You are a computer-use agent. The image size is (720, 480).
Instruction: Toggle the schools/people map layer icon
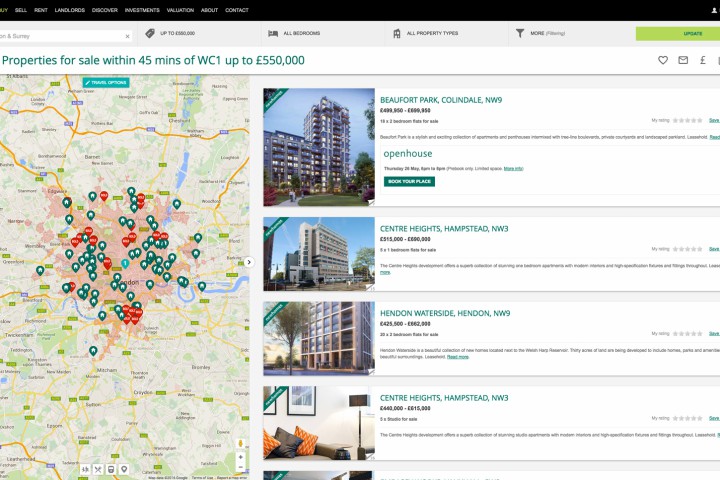(85, 469)
